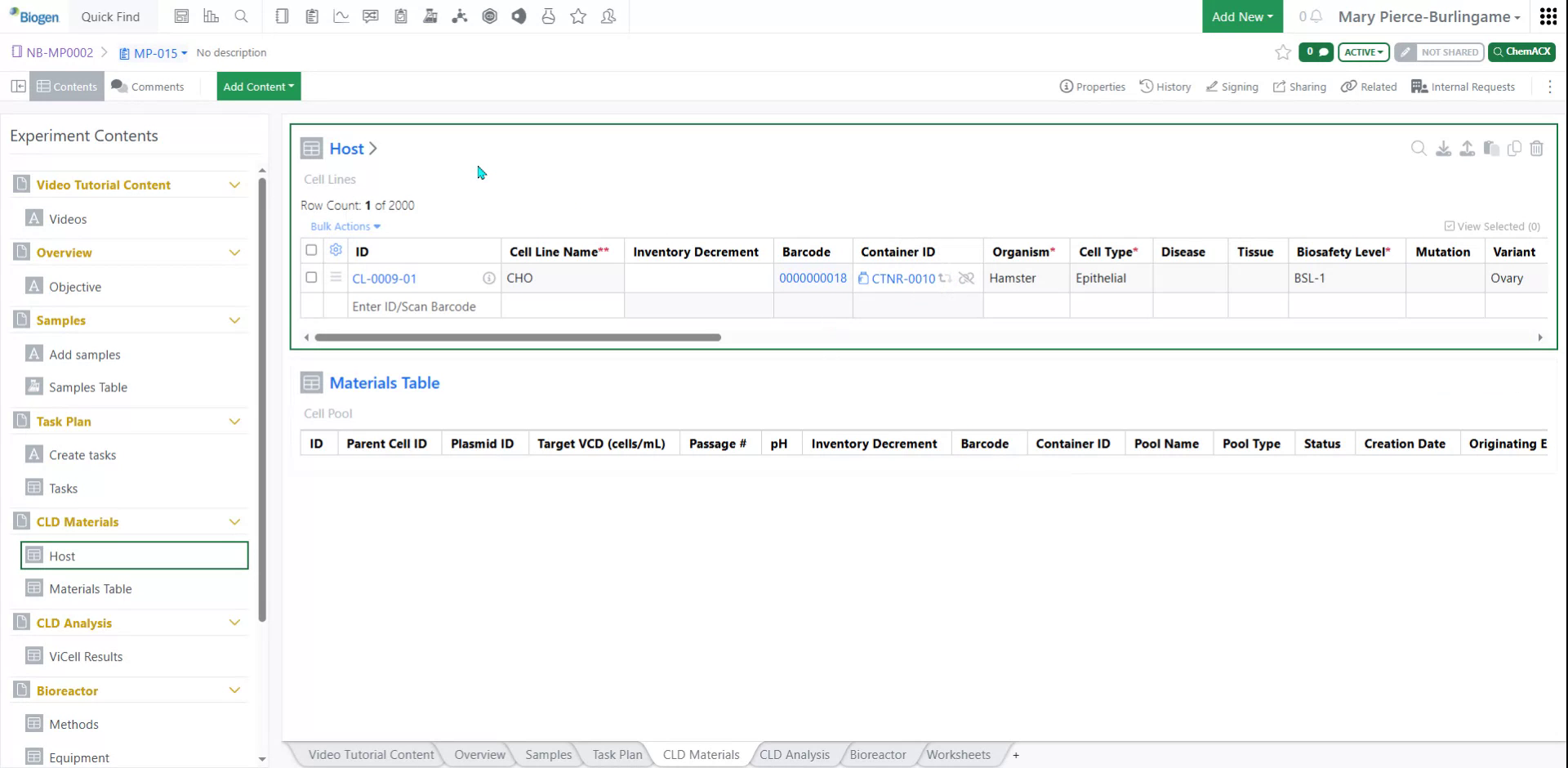
Task: Upload data into the Host table
Action: 1467,149
